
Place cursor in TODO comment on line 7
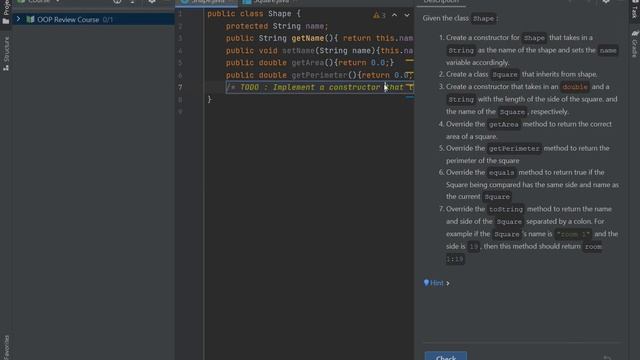coord(320,87)
